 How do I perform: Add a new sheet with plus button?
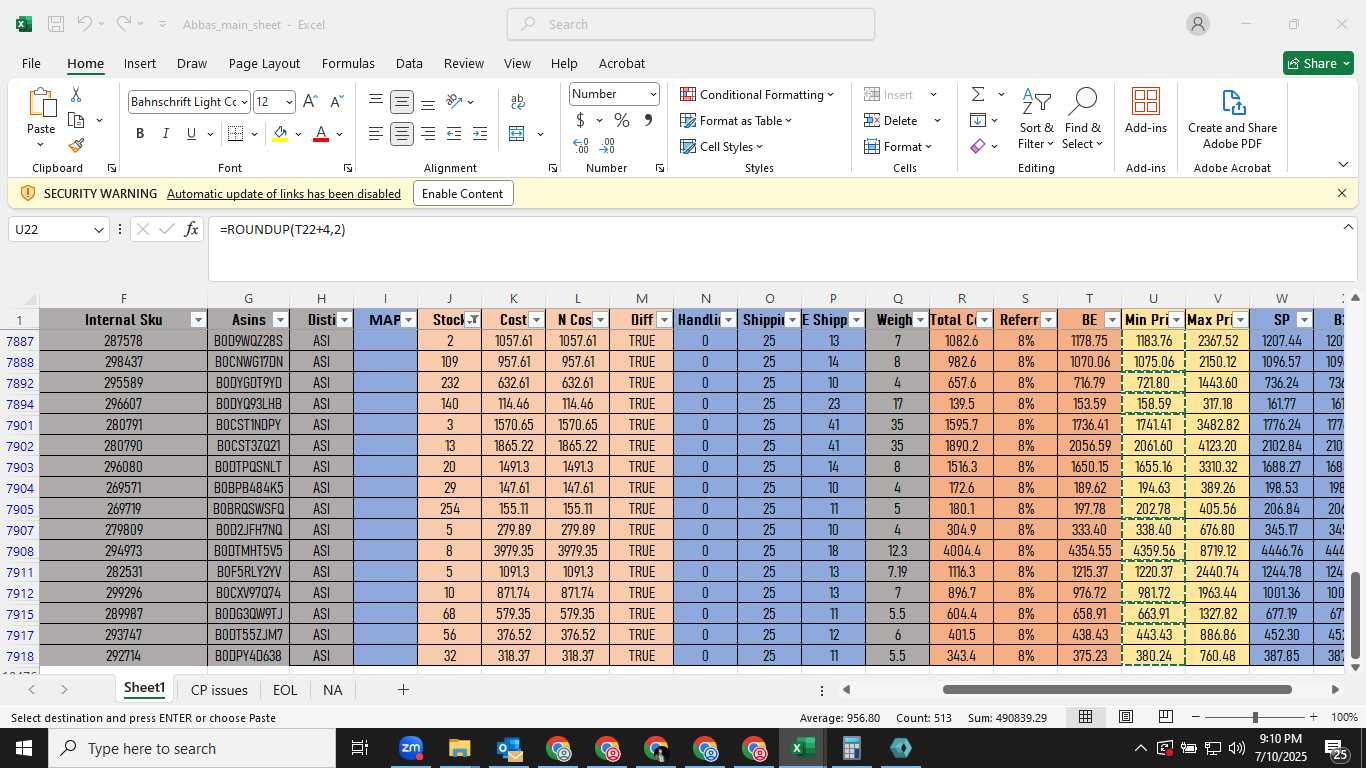(403, 690)
